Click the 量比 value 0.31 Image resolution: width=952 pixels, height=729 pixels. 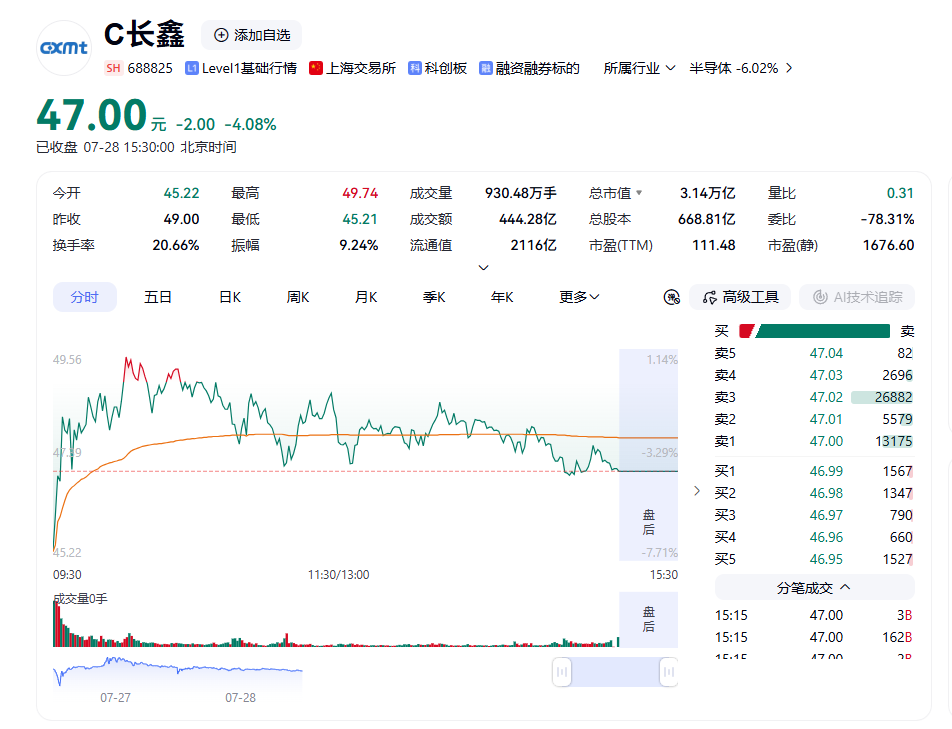pyautogui.click(x=900, y=193)
